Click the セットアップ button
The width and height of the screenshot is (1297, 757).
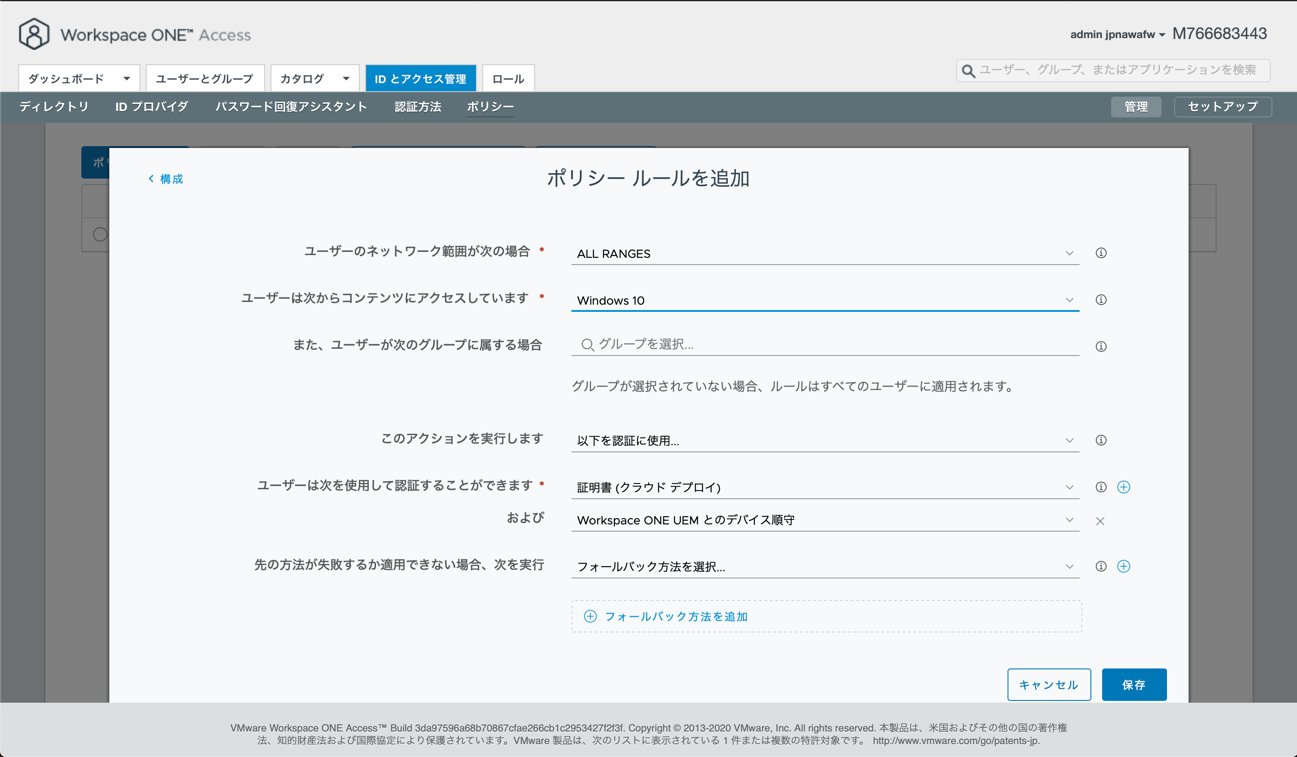coord(1223,107)
